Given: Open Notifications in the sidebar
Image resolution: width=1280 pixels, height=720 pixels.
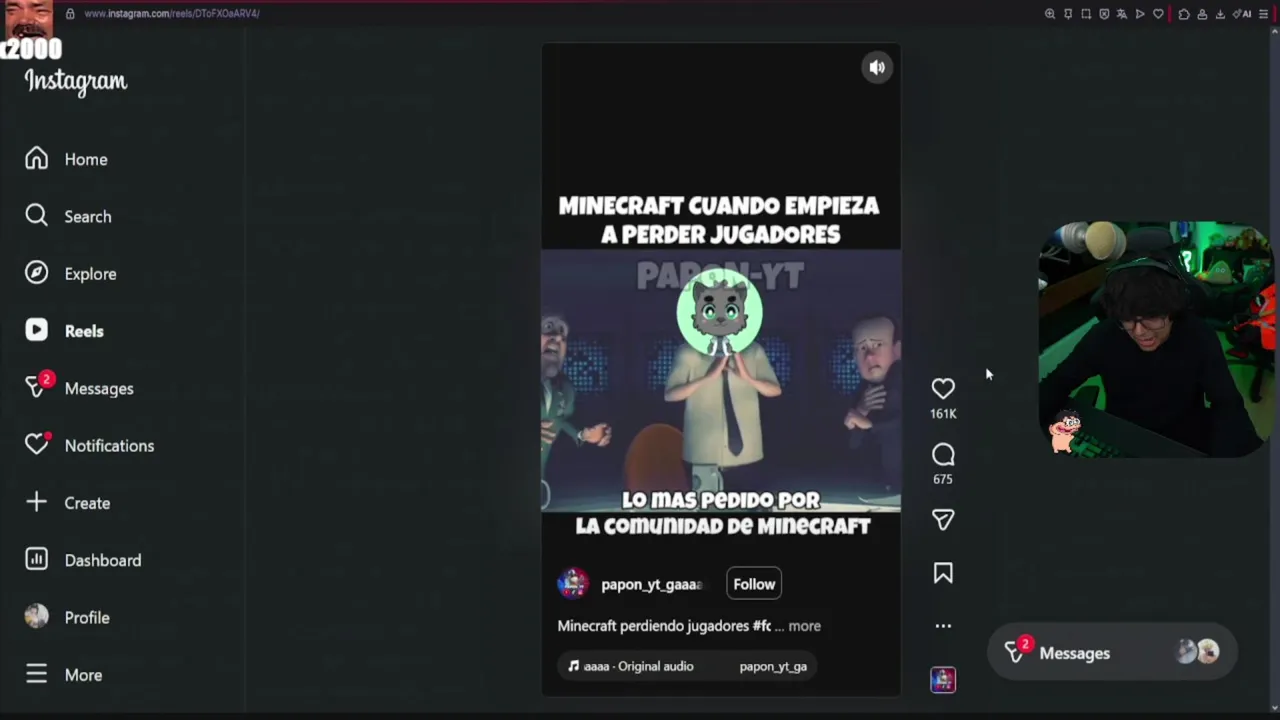Looking at the screenshot, I should pos(89,445).
